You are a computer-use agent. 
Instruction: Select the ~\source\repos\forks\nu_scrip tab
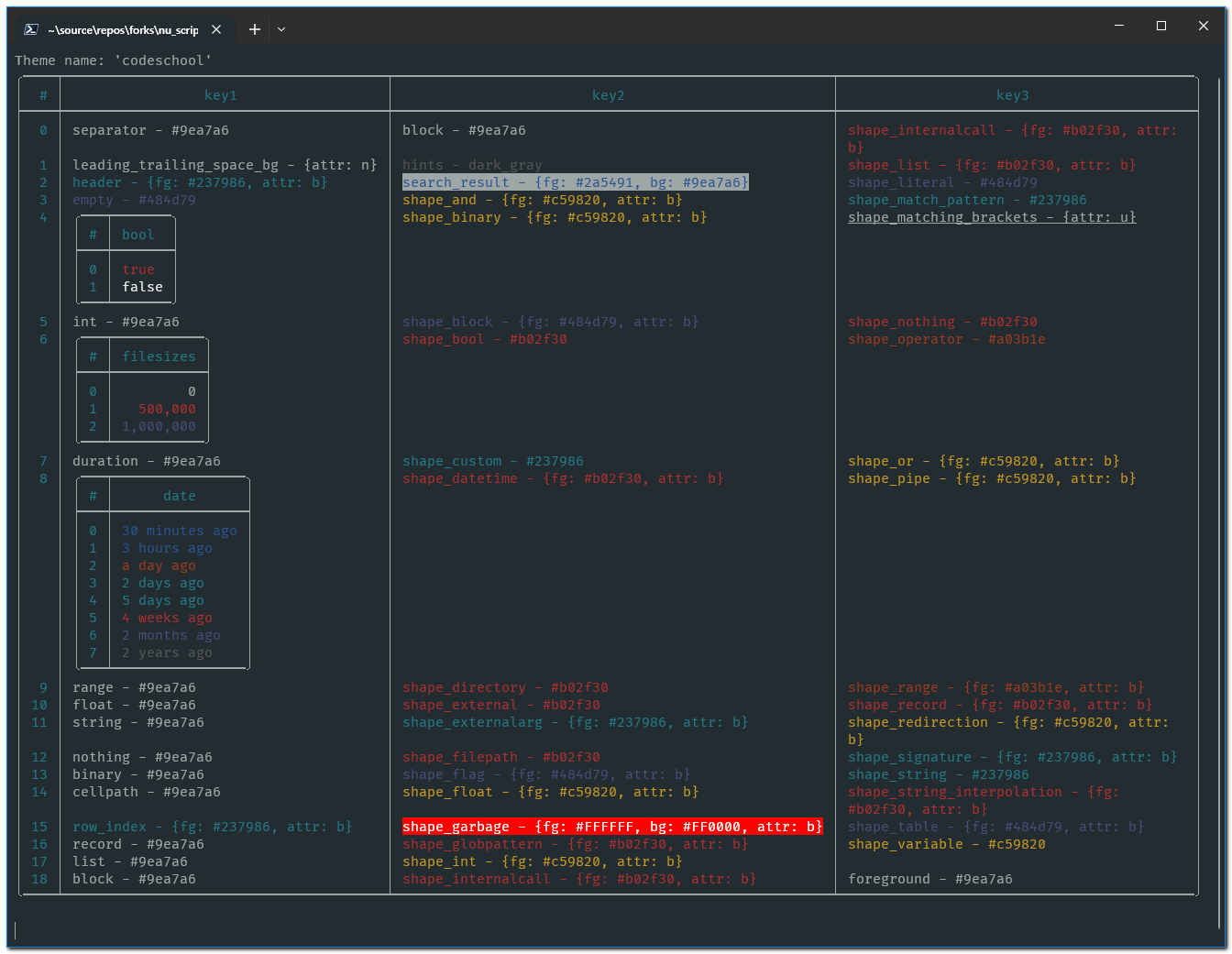[123, 29]
